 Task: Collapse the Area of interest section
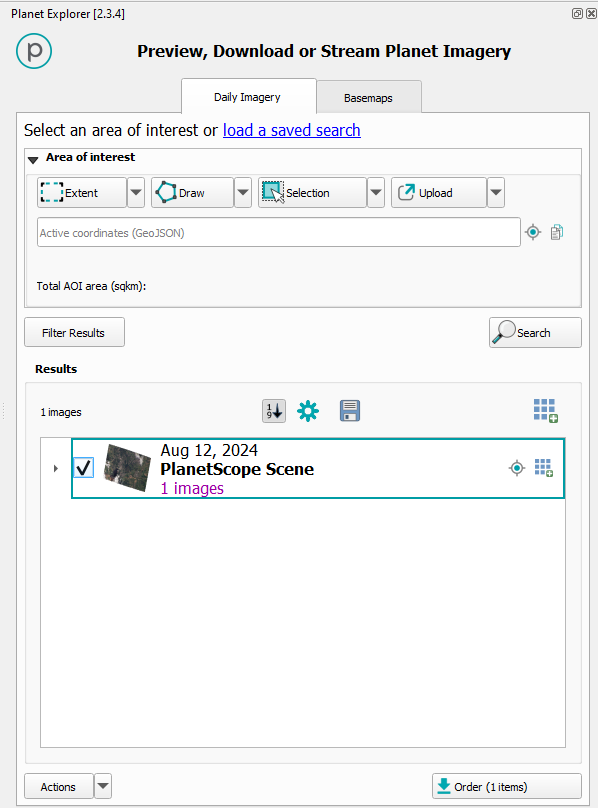(33, 159)
